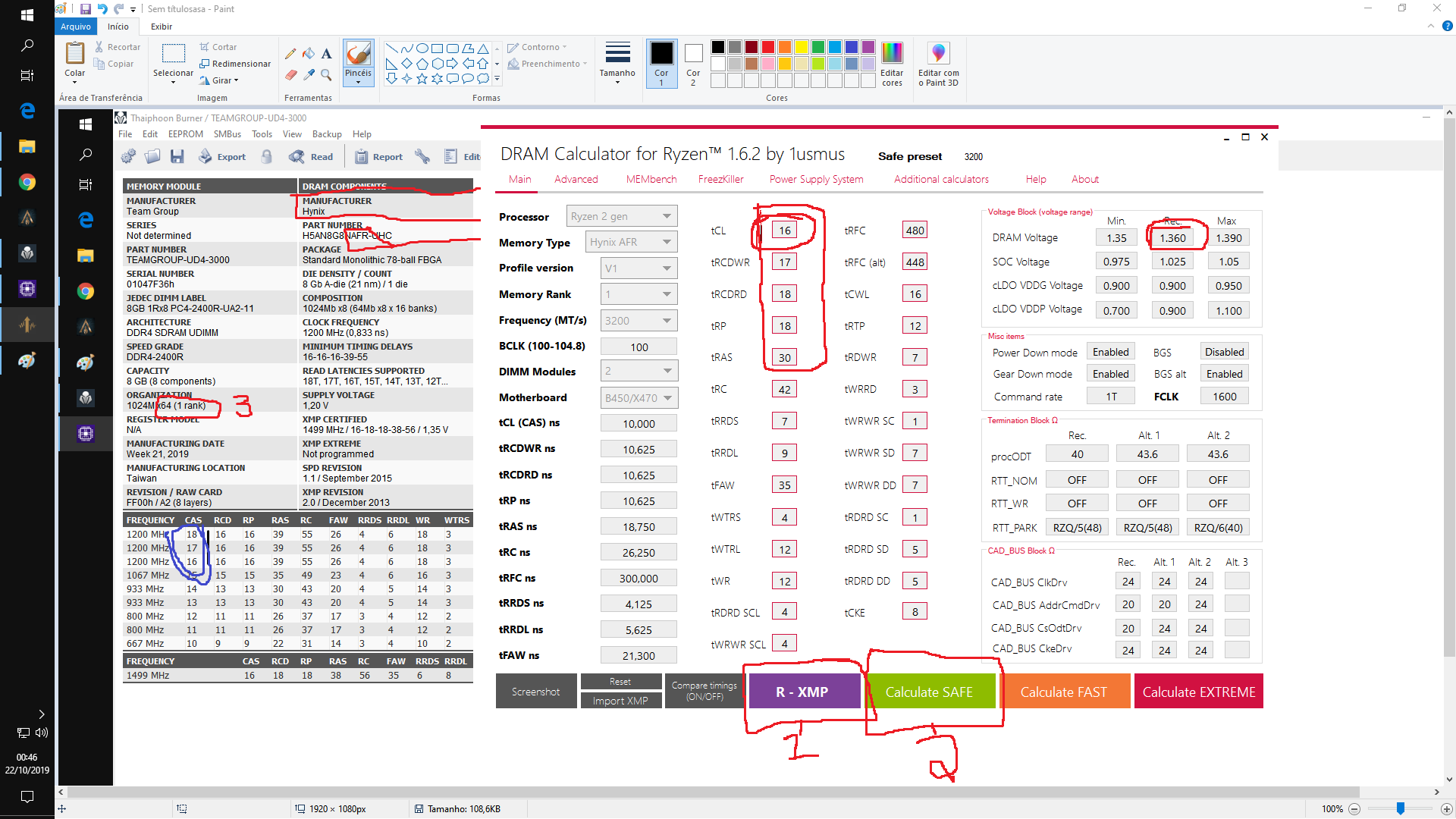Open Editar cores color editor
Viewport: 1456px width, 819px height.
click(x=892, y=64)
